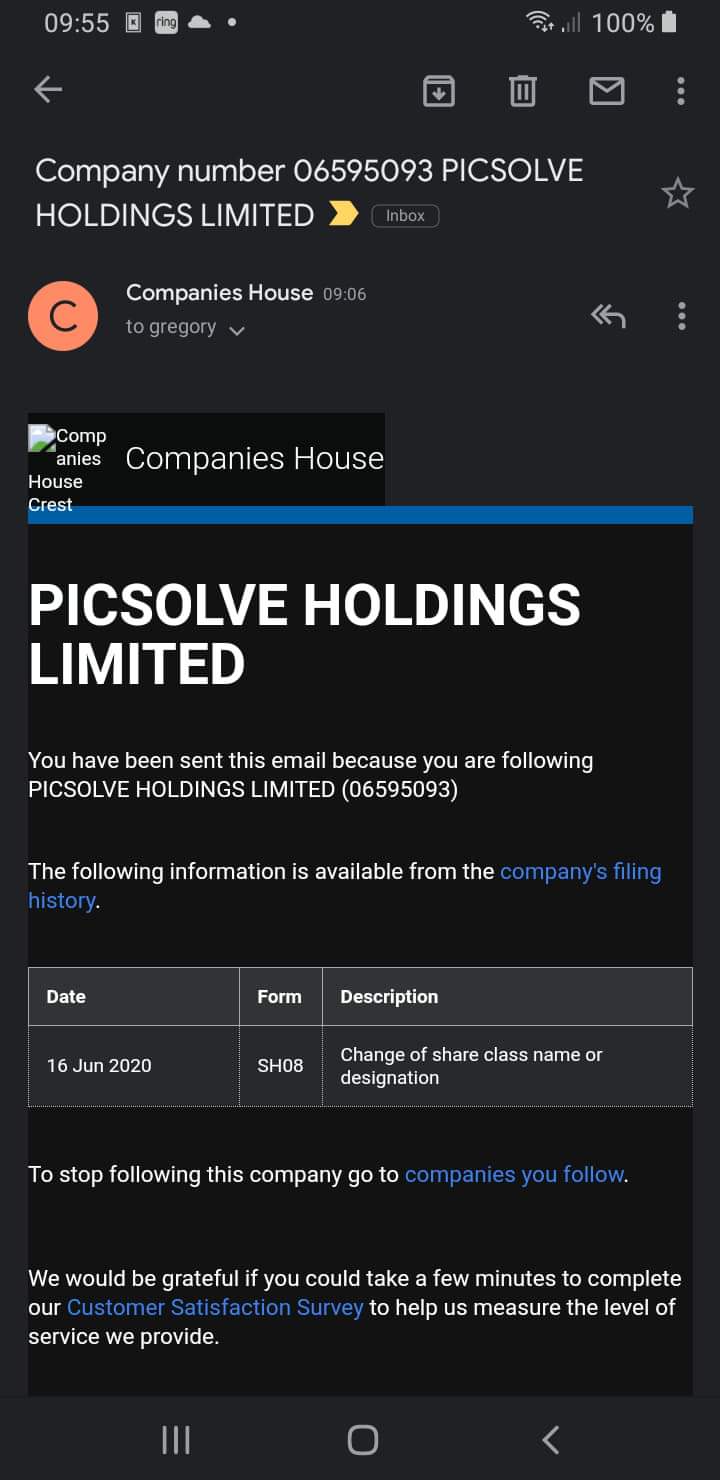Tap the back arrow to exit the email
Screen dimensions: 720x1480
tap(48, 90)
